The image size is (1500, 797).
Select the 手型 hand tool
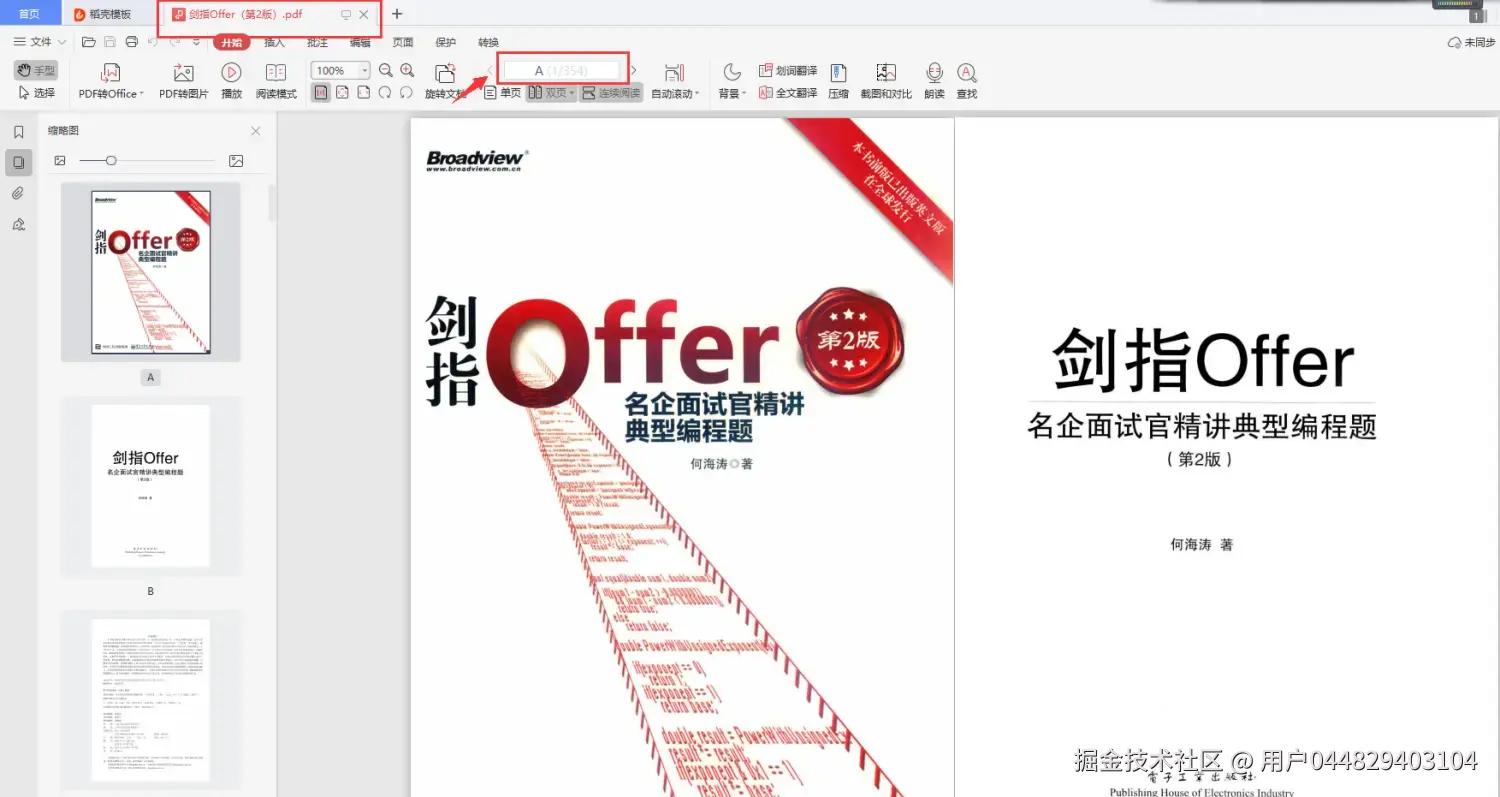pos(36,70)
